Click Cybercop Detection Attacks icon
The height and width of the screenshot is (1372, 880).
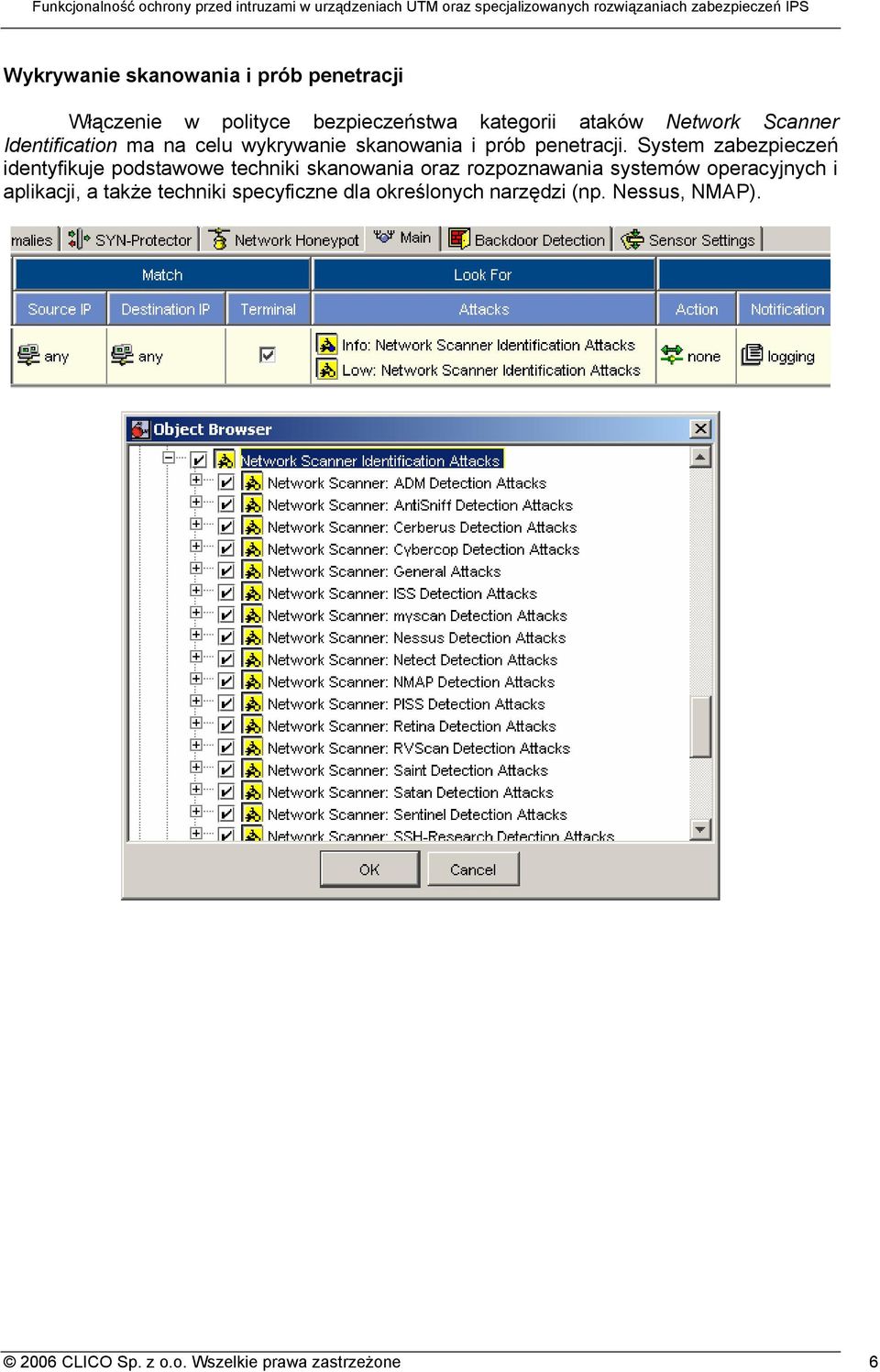253,548
